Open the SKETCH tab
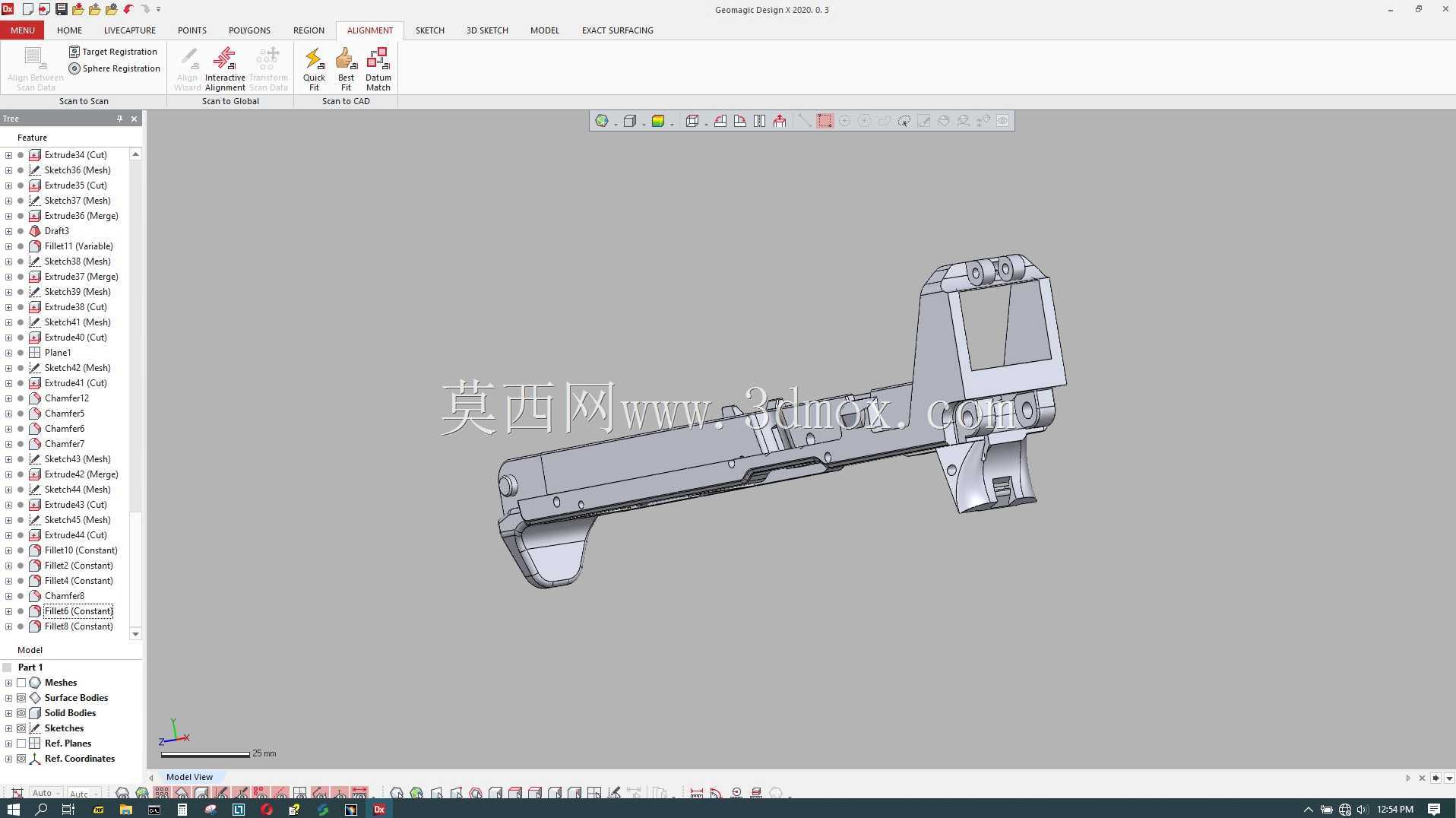1456x818 pixels. (430, 30)
